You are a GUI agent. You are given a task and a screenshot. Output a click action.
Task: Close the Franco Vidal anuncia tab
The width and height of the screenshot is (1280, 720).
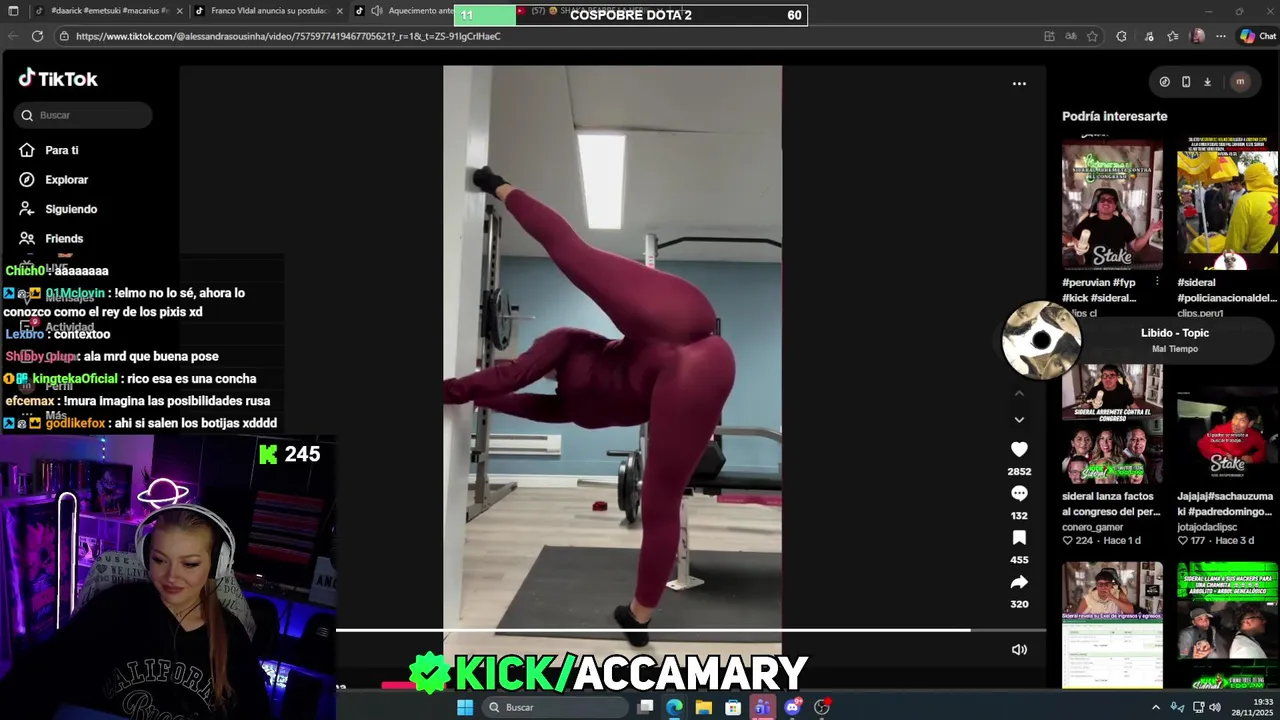click(340, 11)
